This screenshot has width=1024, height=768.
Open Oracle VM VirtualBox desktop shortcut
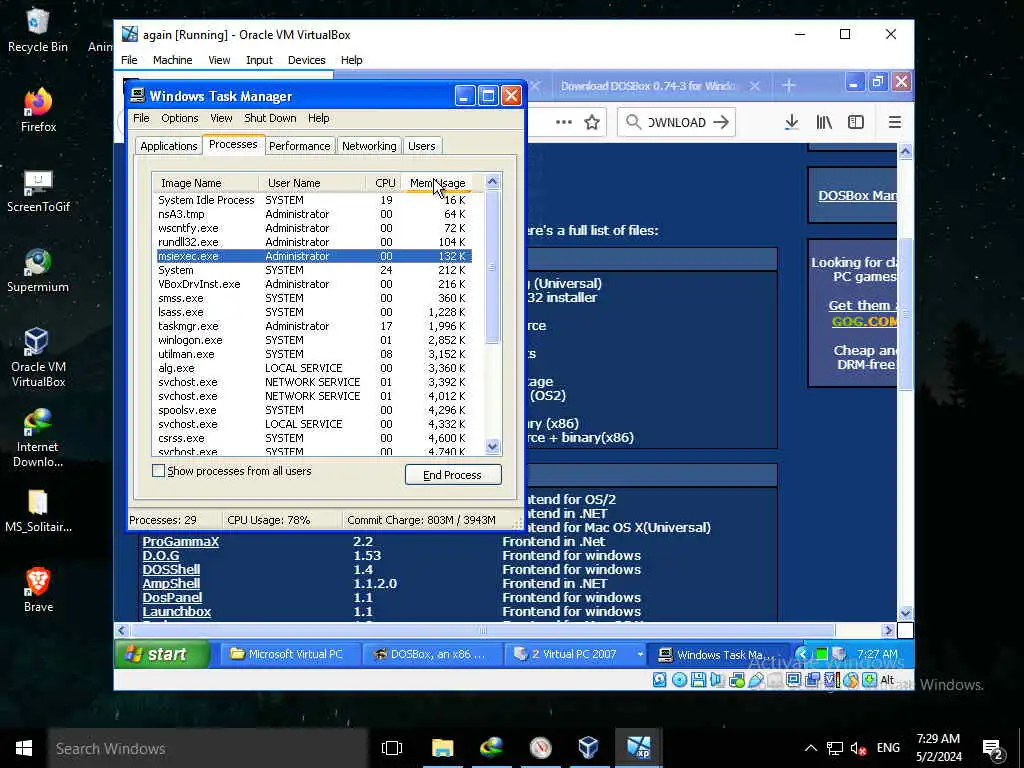[x=38, y=358]
